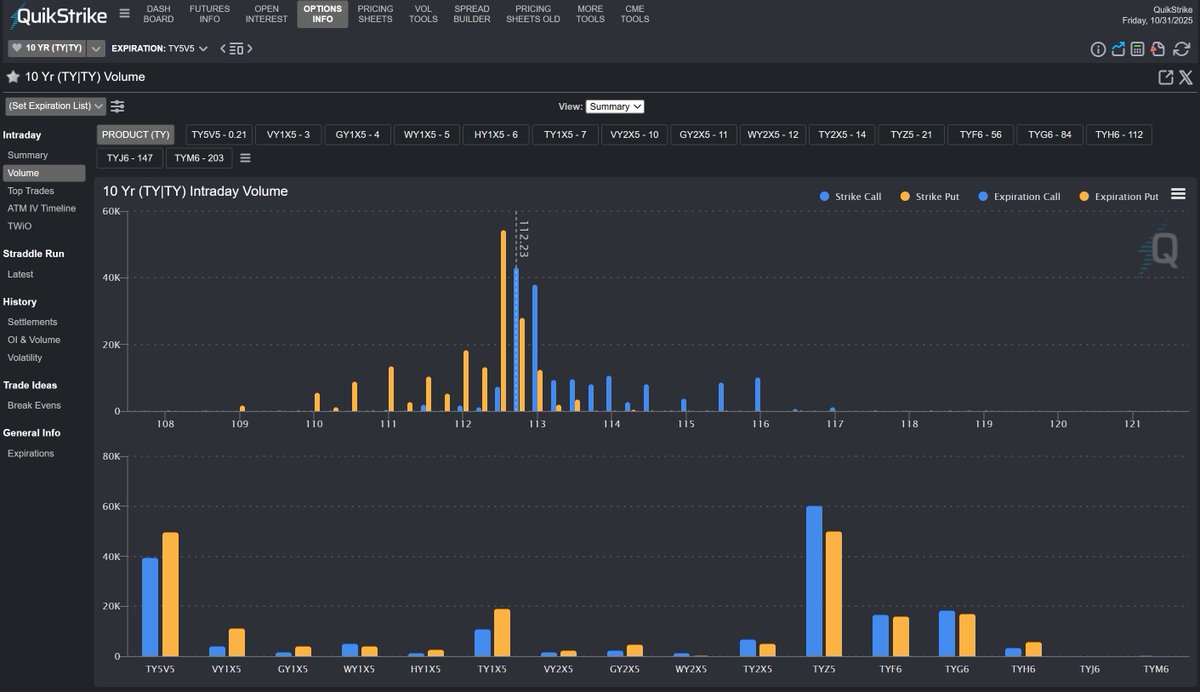This screenshot has width=1200, height=692.
Task: Go to Settlements in the History section
Action: click(x=35, y=321)
